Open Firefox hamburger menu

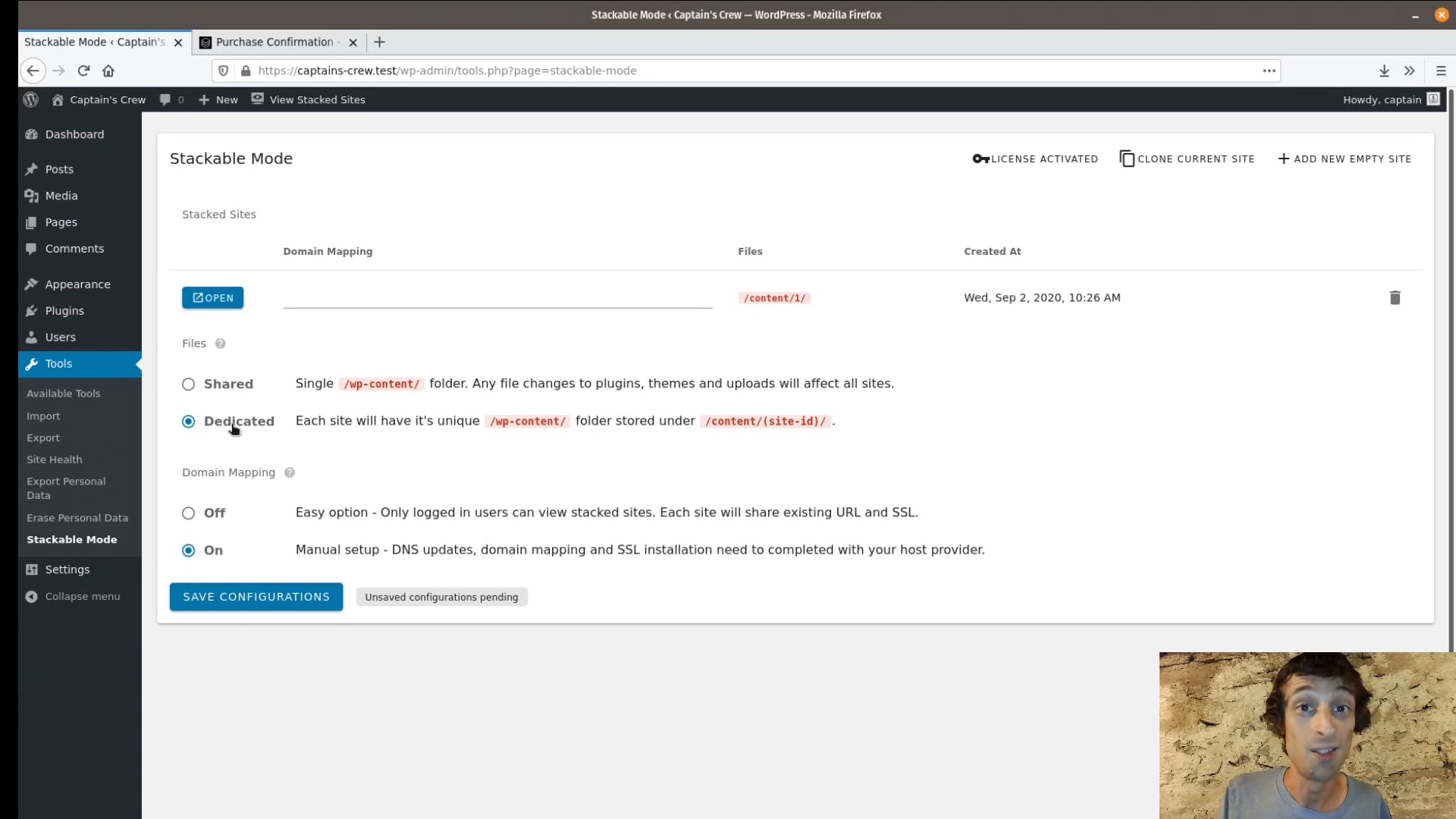[1441, 71]
